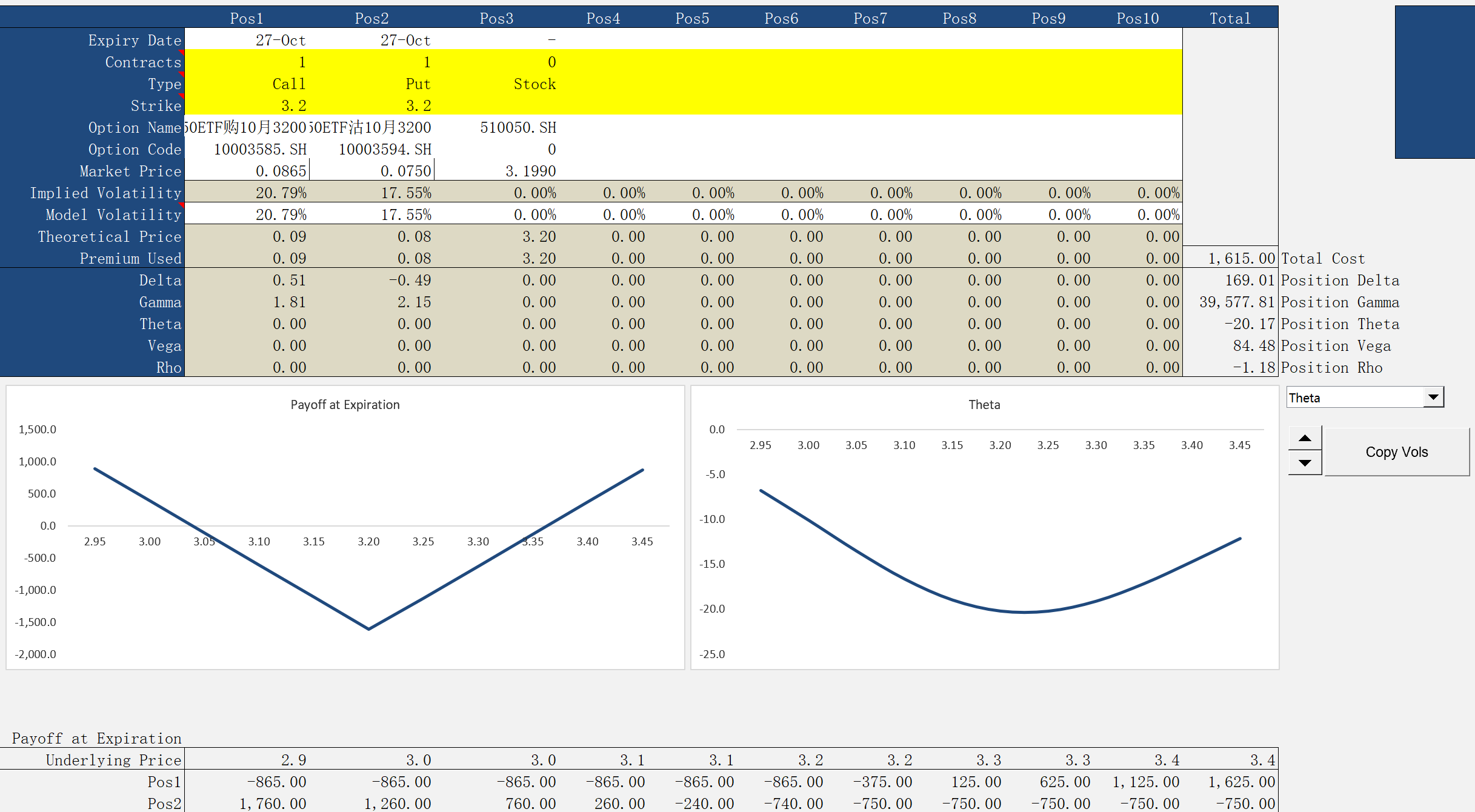Screen dimensions: 1475x812
Task: Click the Payoff at Expiration chart title
Action: point(345,405)
